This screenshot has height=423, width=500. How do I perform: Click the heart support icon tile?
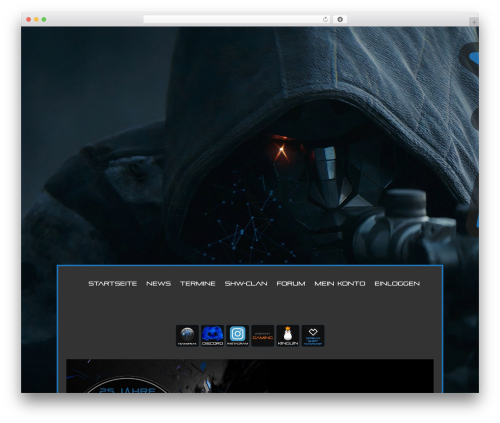click(x=313, y=336)
